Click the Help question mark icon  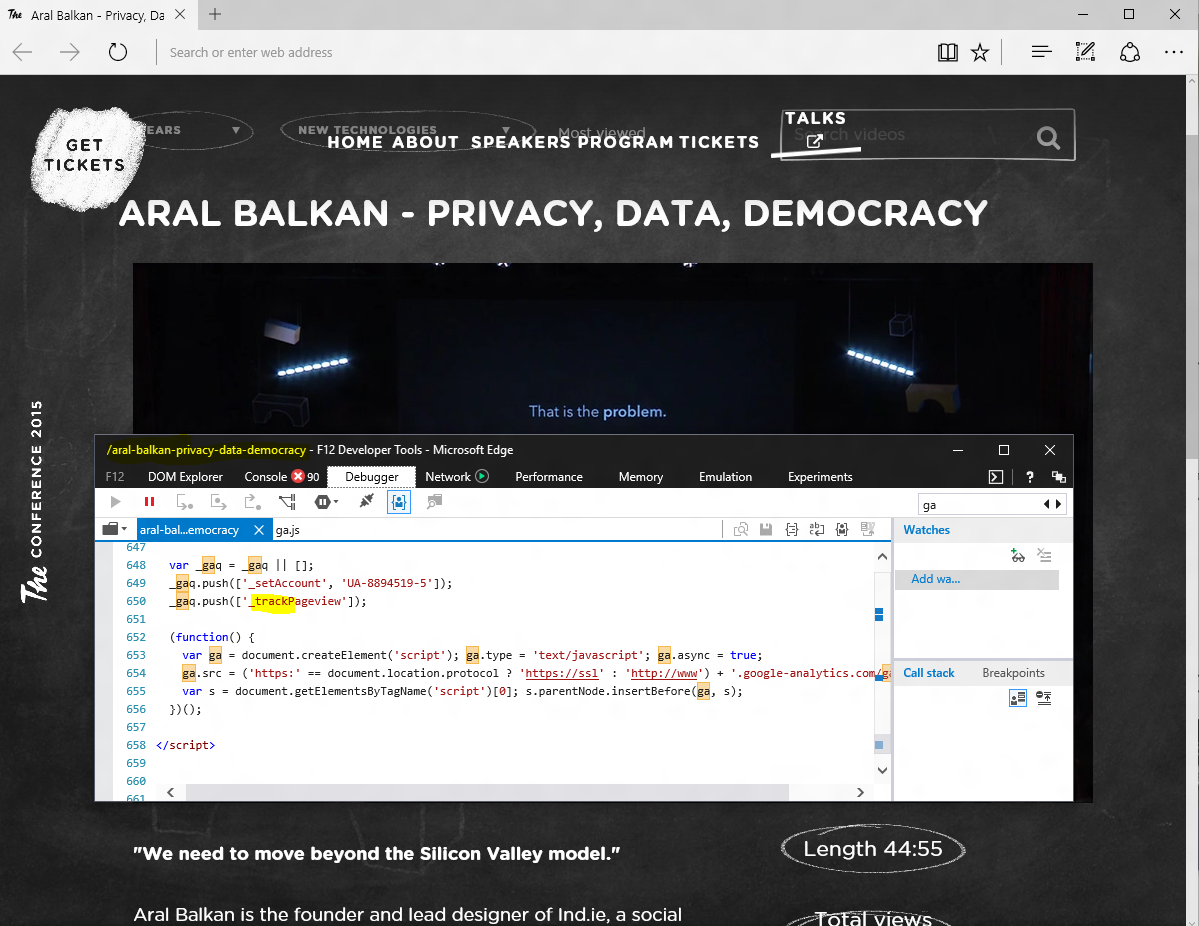[x=1030, y=477]
